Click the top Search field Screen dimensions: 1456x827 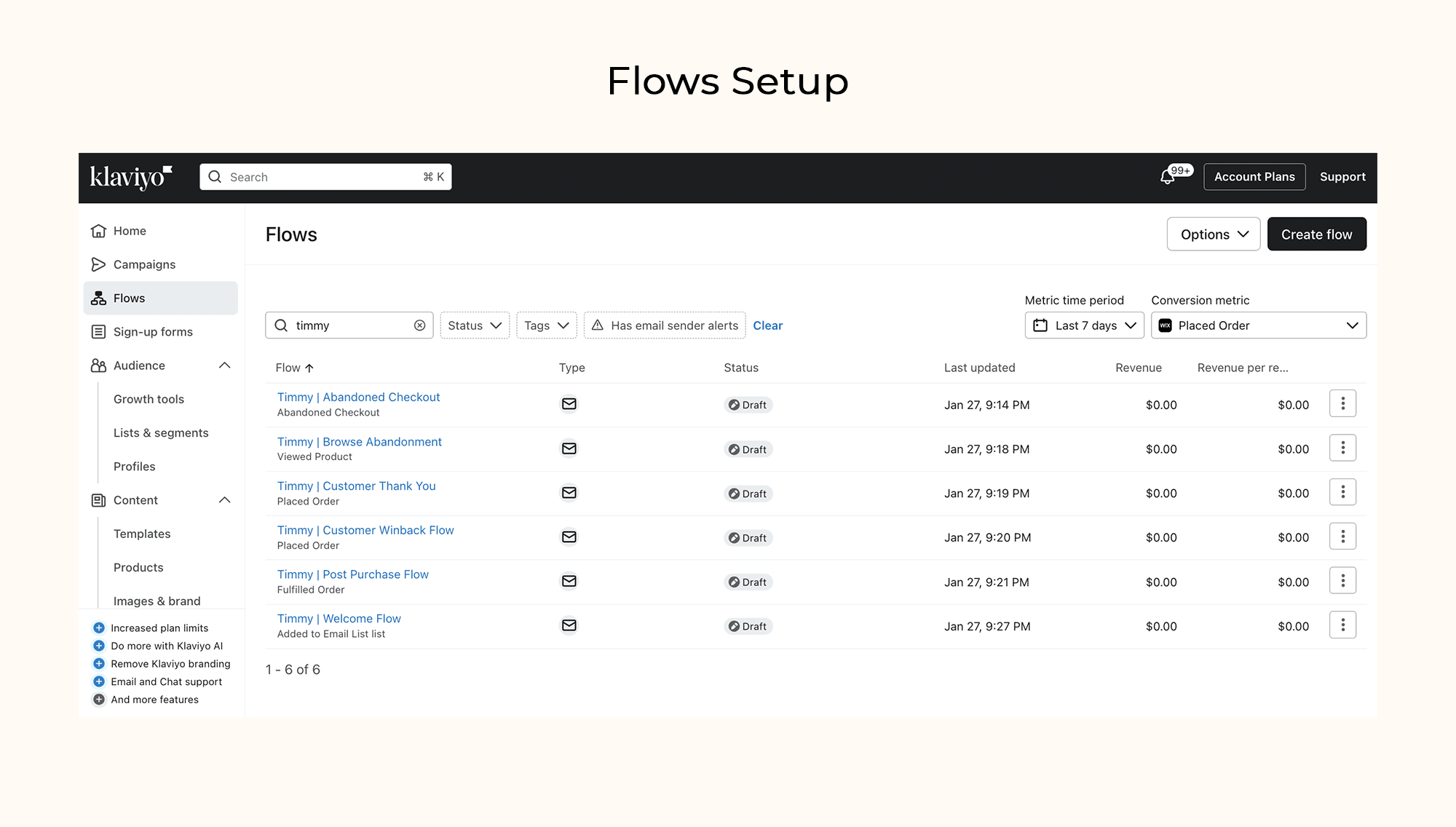click(x=325, y=177)
